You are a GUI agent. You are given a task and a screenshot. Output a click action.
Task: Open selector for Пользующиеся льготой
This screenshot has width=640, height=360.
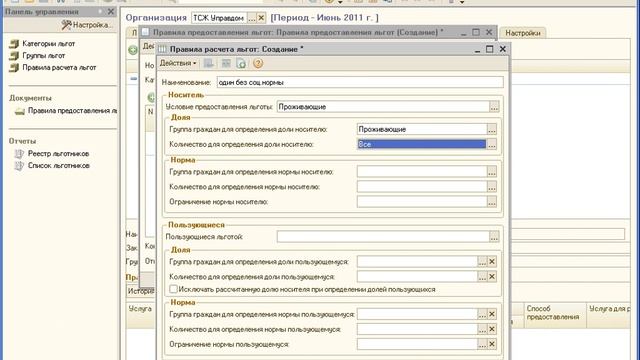[x=494, y=237]
